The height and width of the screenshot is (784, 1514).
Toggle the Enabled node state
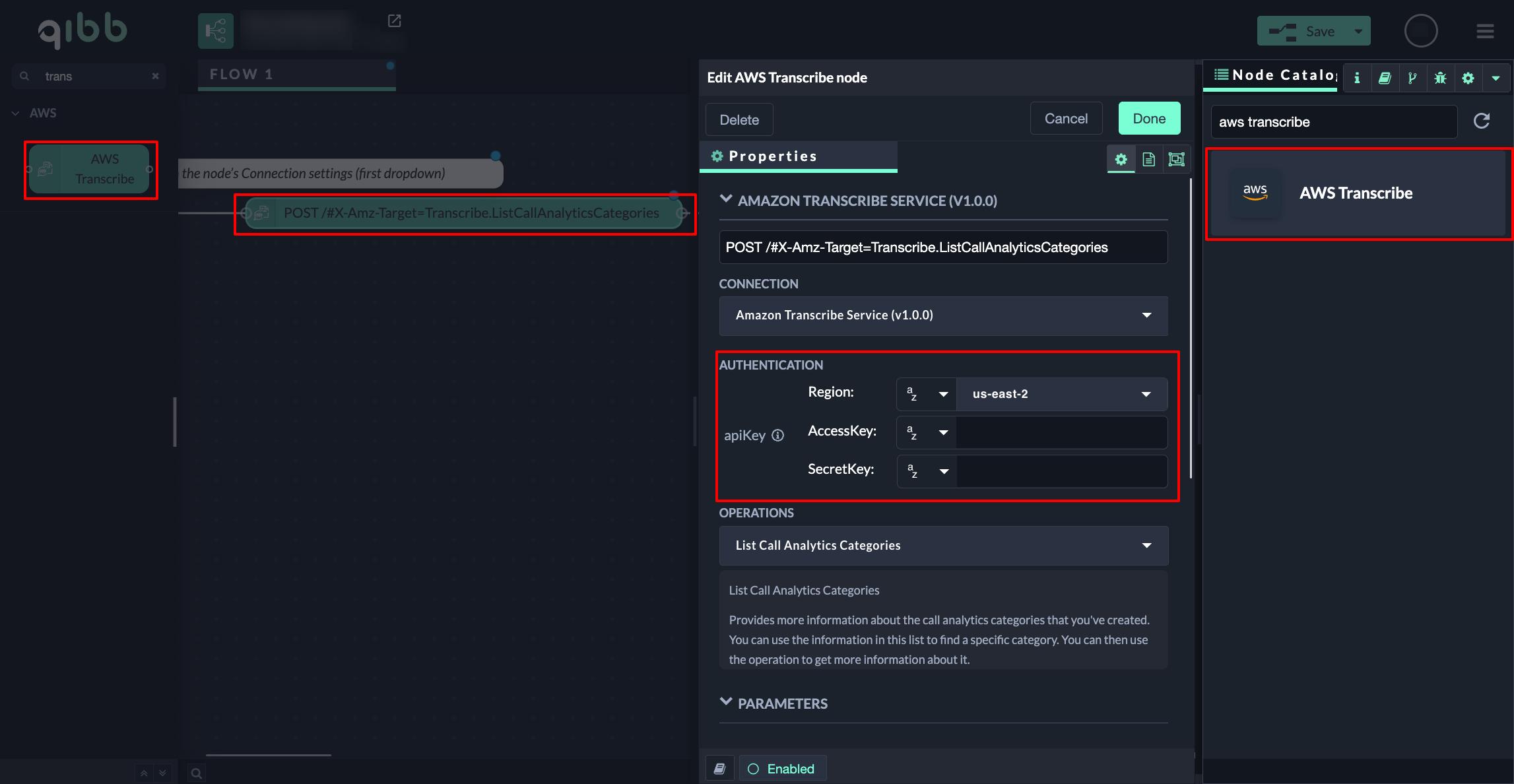[x=782, y=769]
